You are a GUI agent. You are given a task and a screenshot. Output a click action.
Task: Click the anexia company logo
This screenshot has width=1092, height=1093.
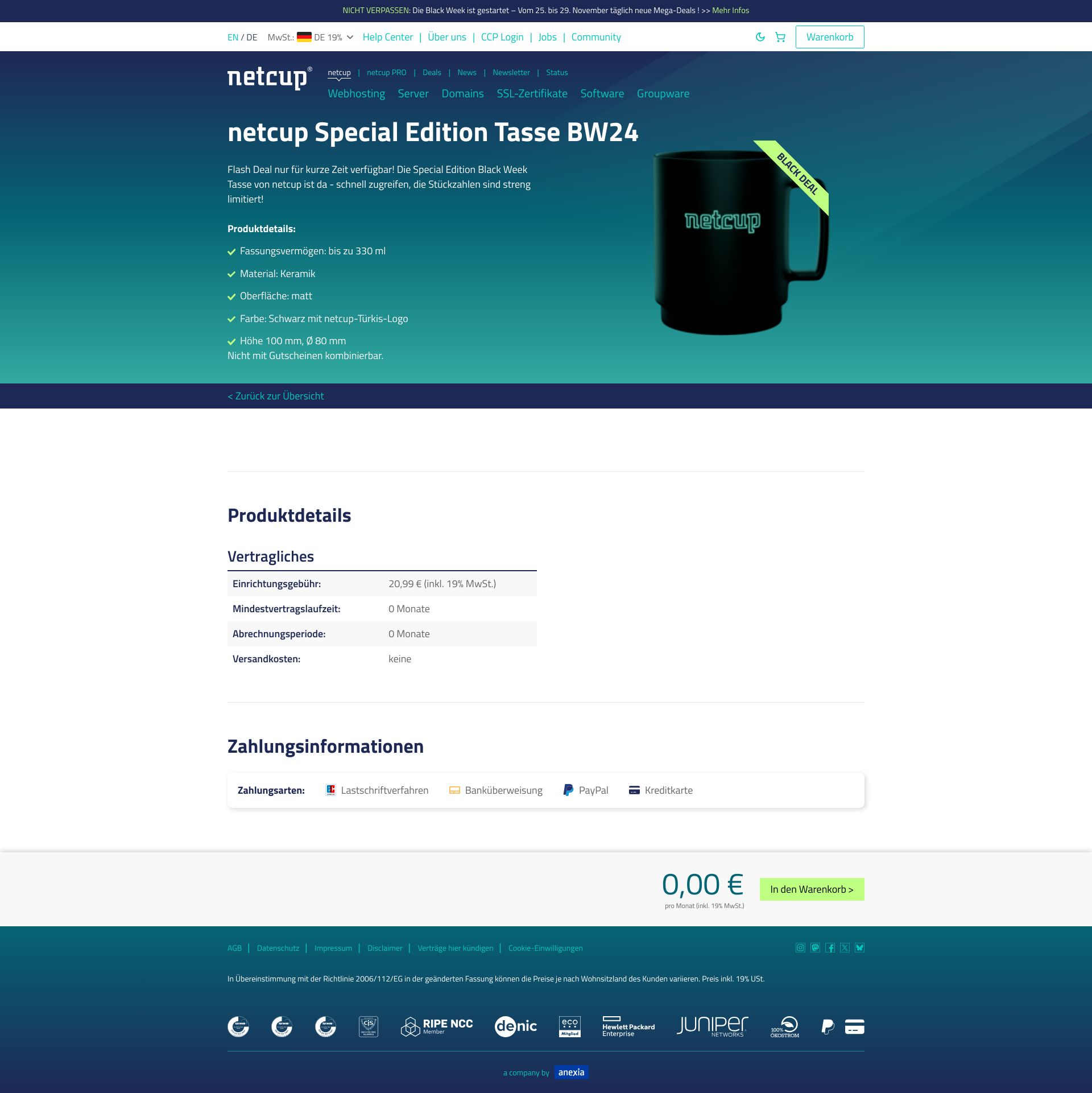(x=572, y=1072)
